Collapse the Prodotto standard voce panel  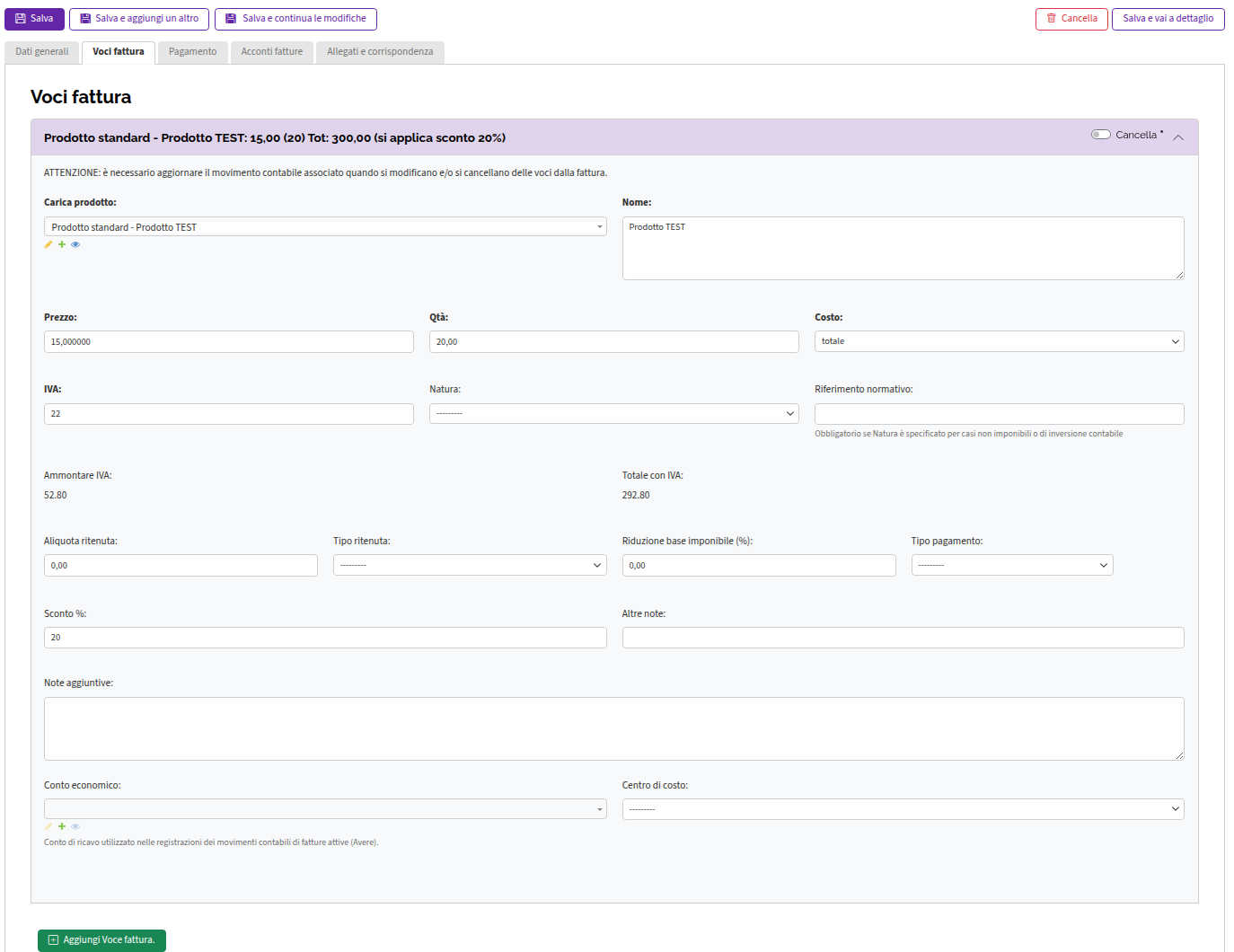[1178, 137]
